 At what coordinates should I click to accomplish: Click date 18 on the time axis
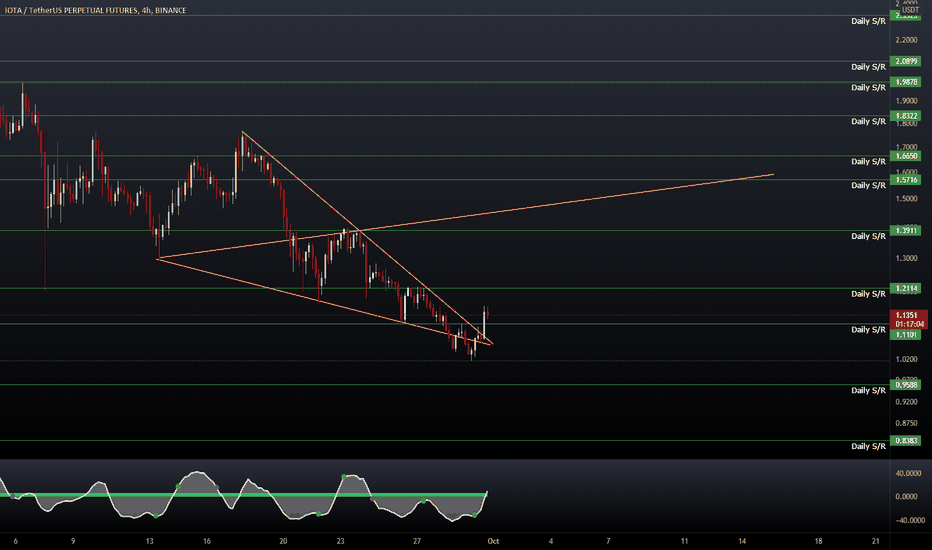818,541
